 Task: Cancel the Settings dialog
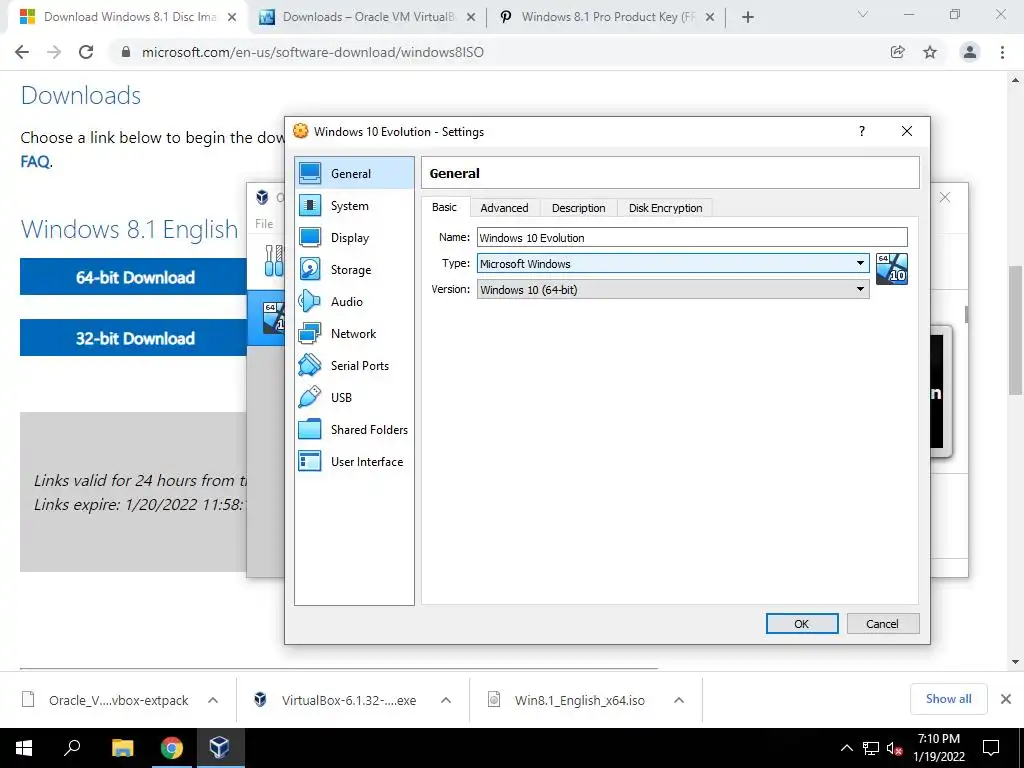click(x=882, y=624)
